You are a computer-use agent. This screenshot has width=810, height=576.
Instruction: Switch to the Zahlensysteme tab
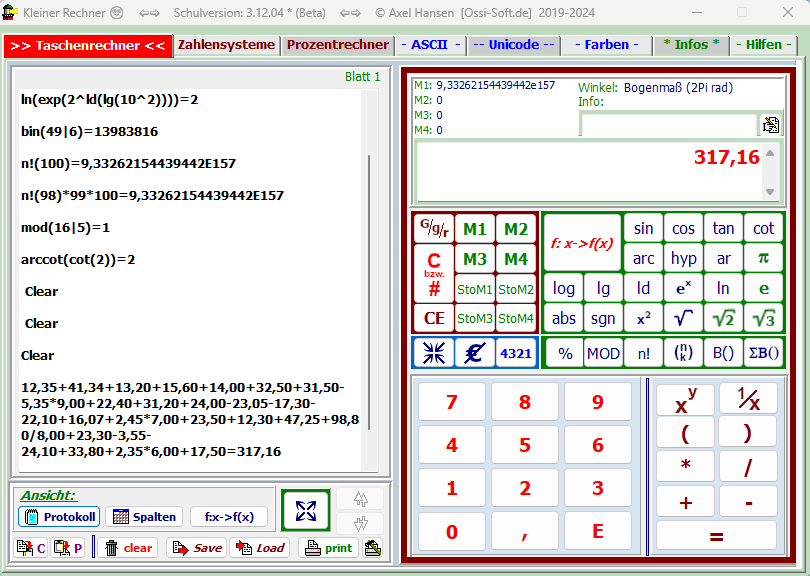226,45
